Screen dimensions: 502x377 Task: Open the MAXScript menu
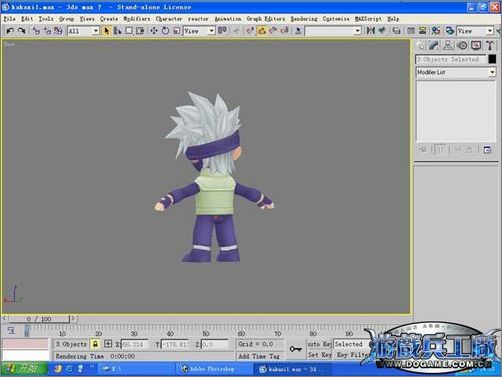[x=368, y=19]
